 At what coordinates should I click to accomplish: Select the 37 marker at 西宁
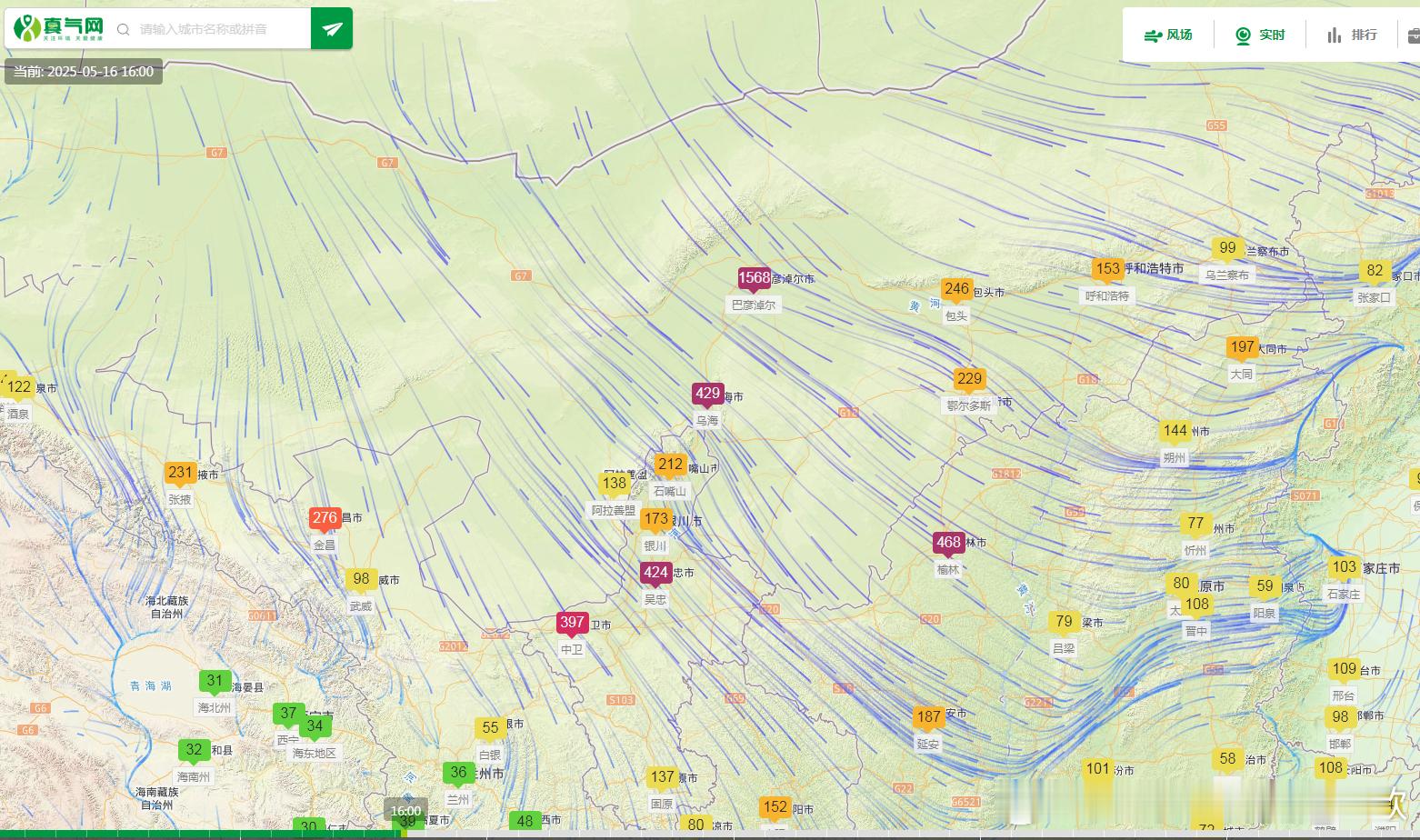[288, 714]
